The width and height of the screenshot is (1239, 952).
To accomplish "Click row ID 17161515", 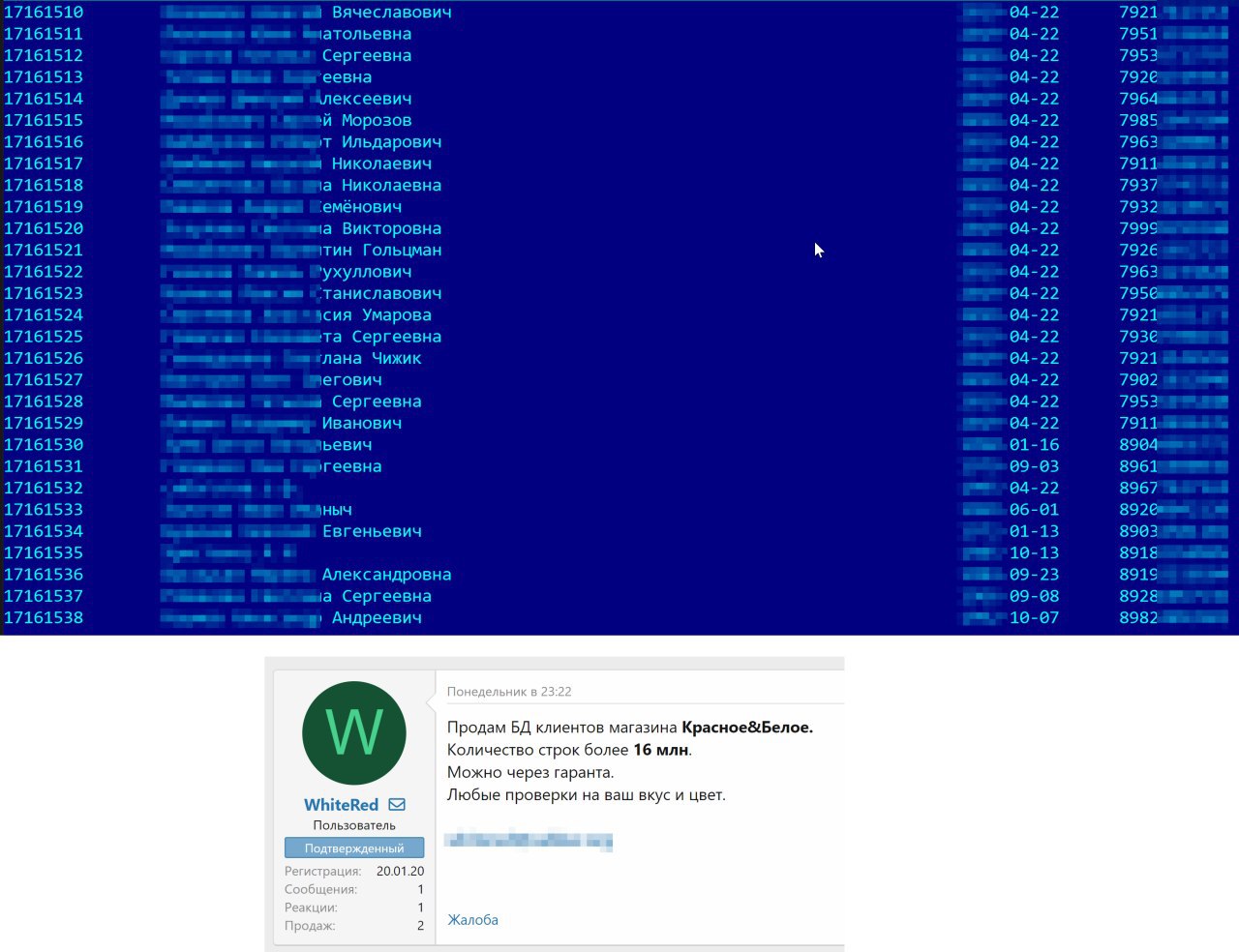I will coord(44,121).
